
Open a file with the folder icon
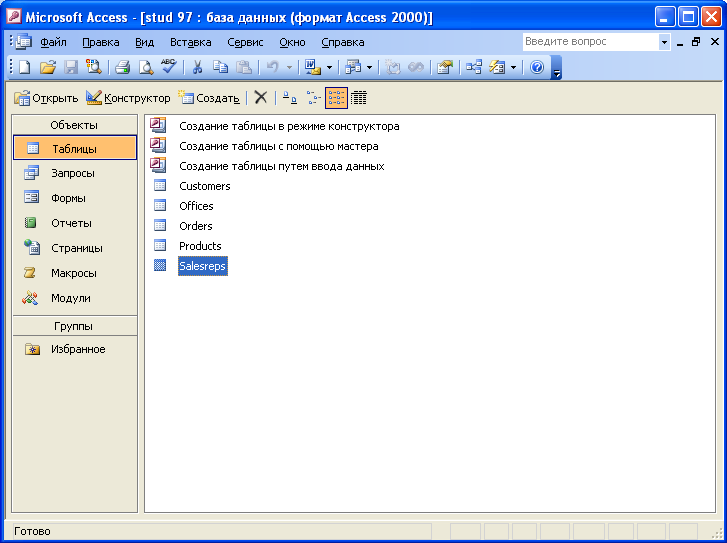47,68
